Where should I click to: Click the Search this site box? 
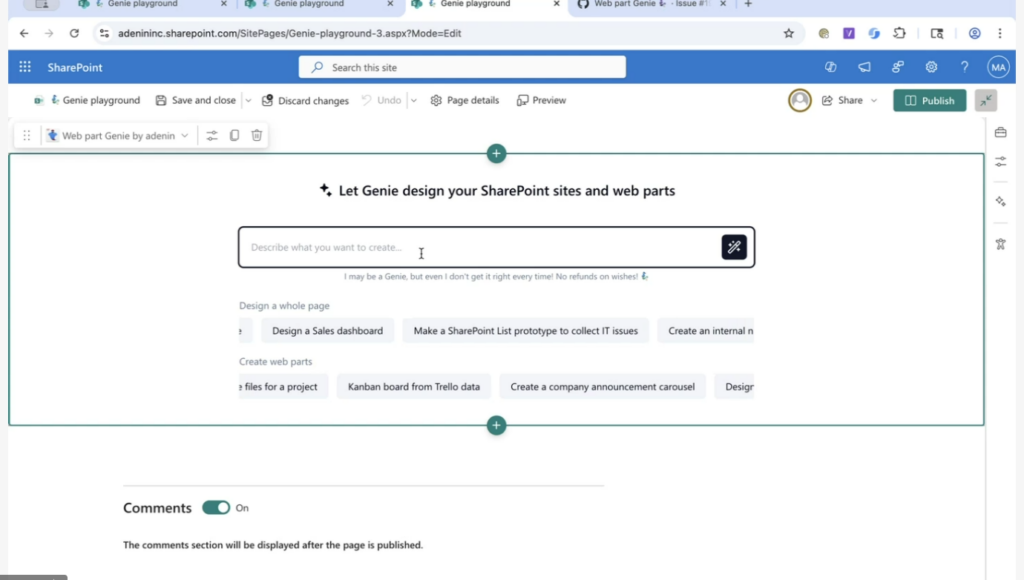[462, 67]
